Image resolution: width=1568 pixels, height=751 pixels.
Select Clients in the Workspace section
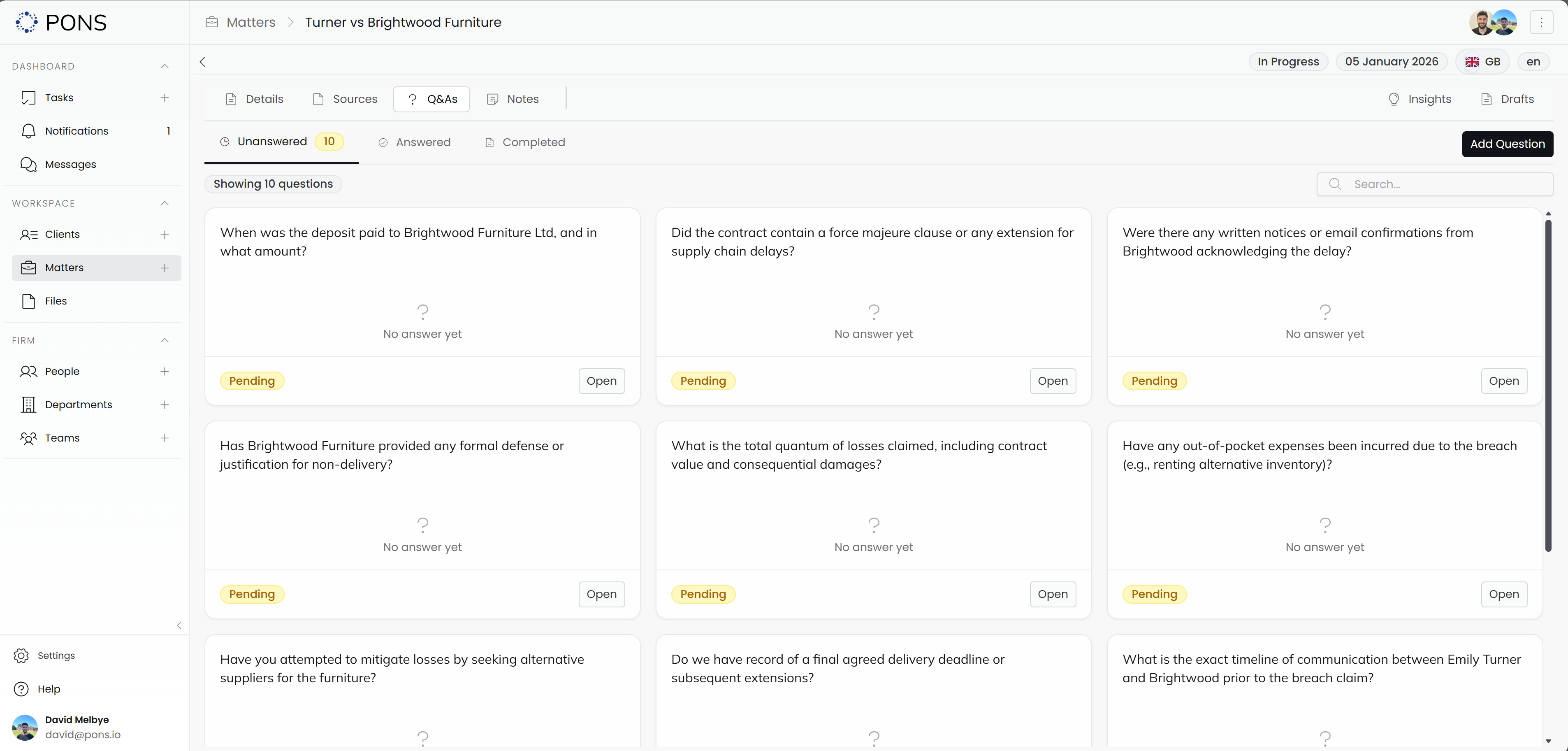[x=63, y=235]
